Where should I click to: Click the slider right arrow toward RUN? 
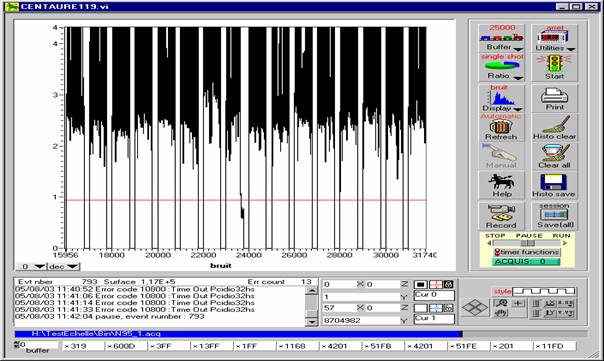pos(565,243)
